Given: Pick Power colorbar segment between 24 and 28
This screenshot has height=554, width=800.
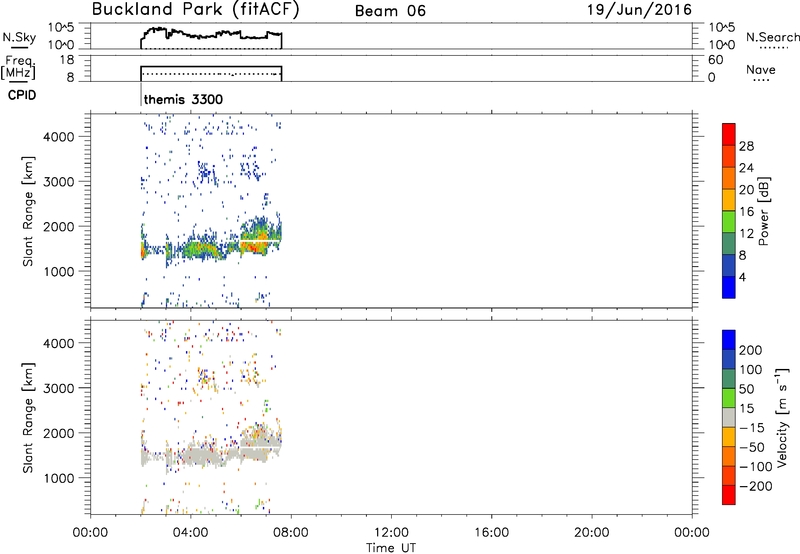Looking at the screenshot, I should click(x=729, y=156).
